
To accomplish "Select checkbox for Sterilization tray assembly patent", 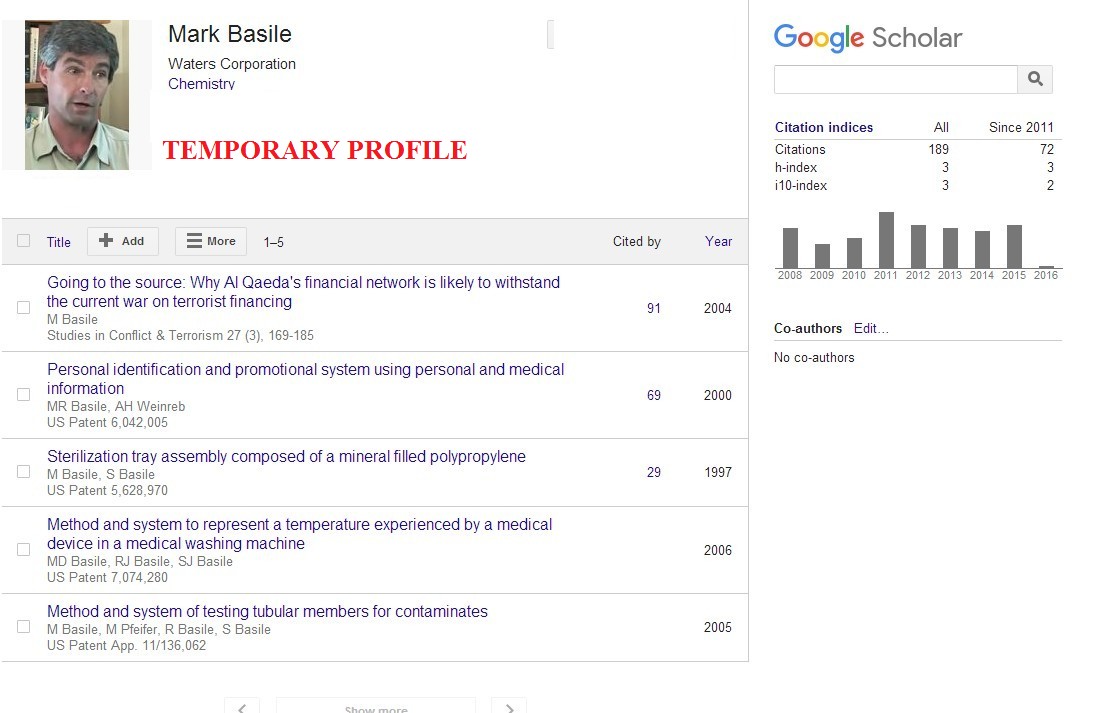I will [x=24, y=472].
